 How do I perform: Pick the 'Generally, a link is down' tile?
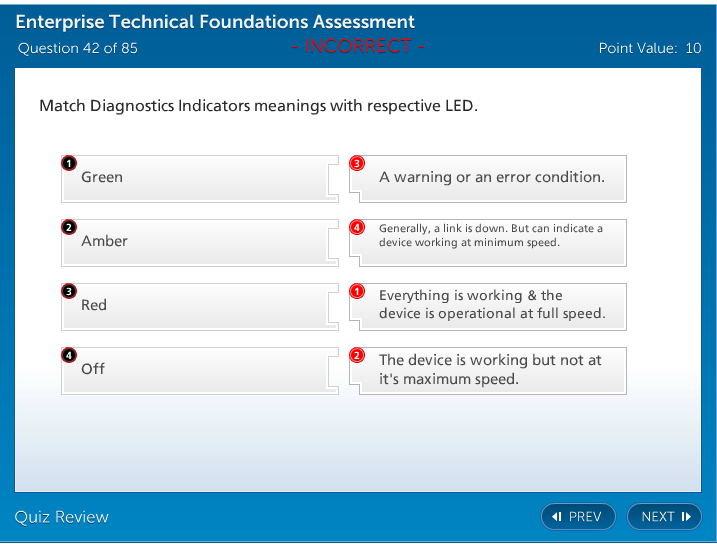coord(492,242)
